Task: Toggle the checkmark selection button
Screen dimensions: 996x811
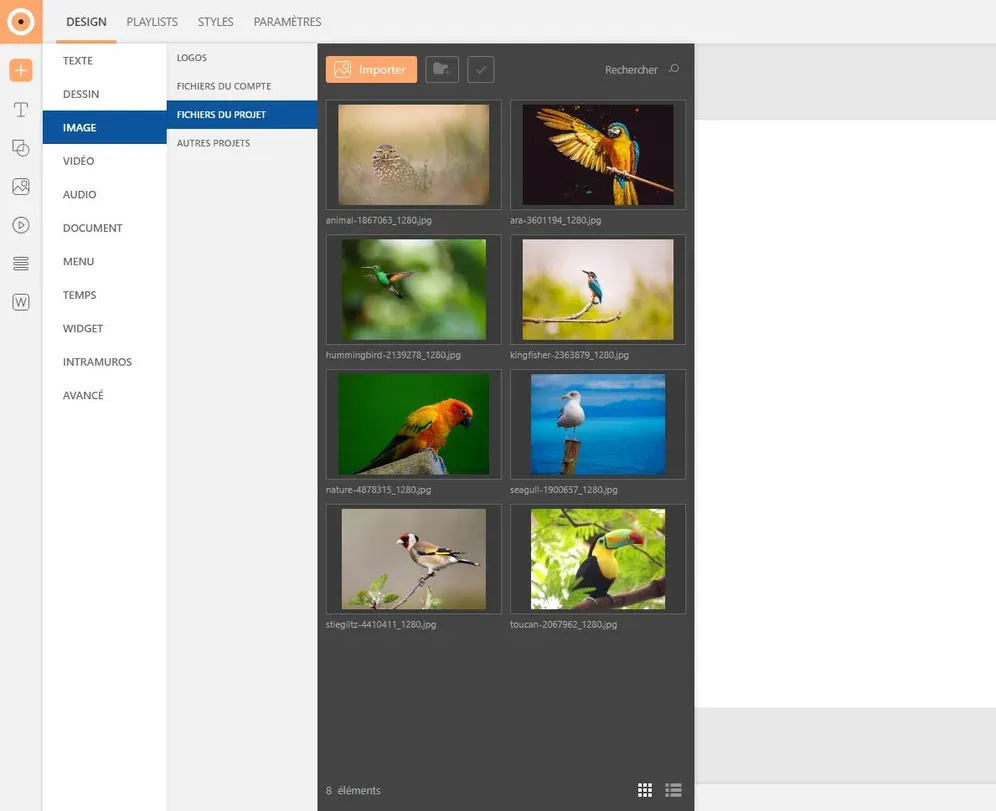Action: tap(481, 69)
